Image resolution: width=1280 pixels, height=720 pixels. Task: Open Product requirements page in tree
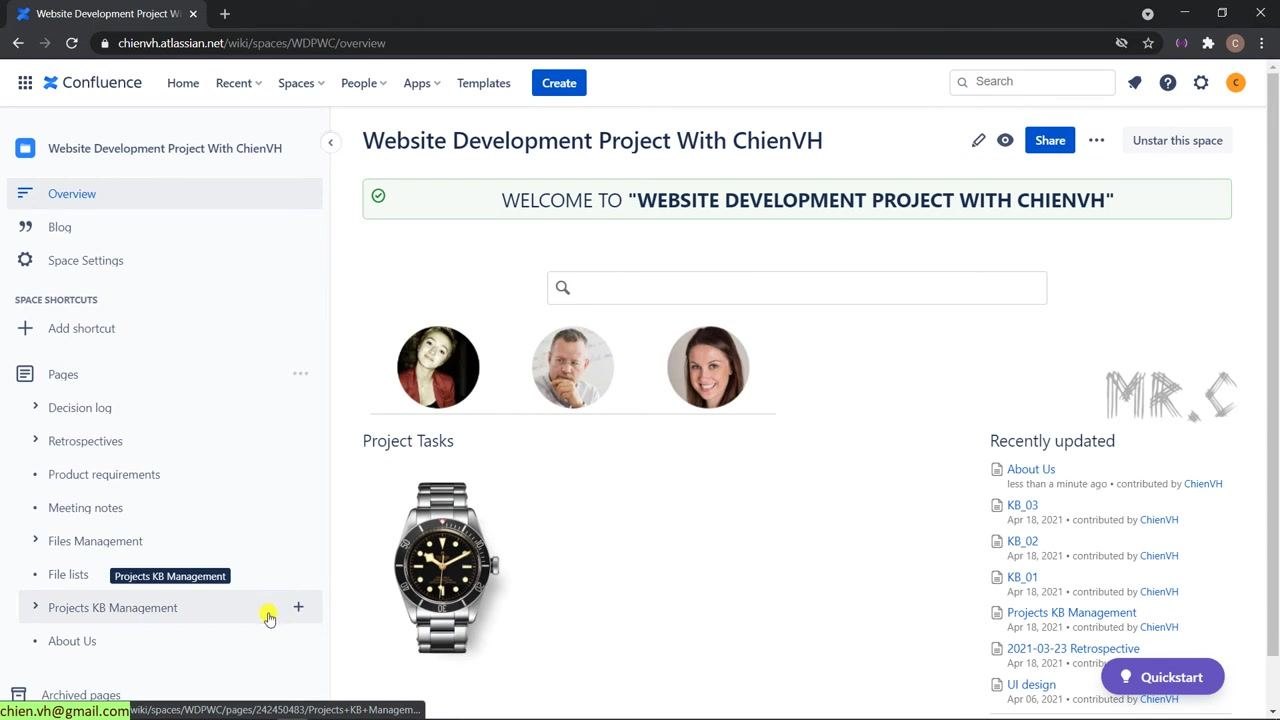[104, 474]
